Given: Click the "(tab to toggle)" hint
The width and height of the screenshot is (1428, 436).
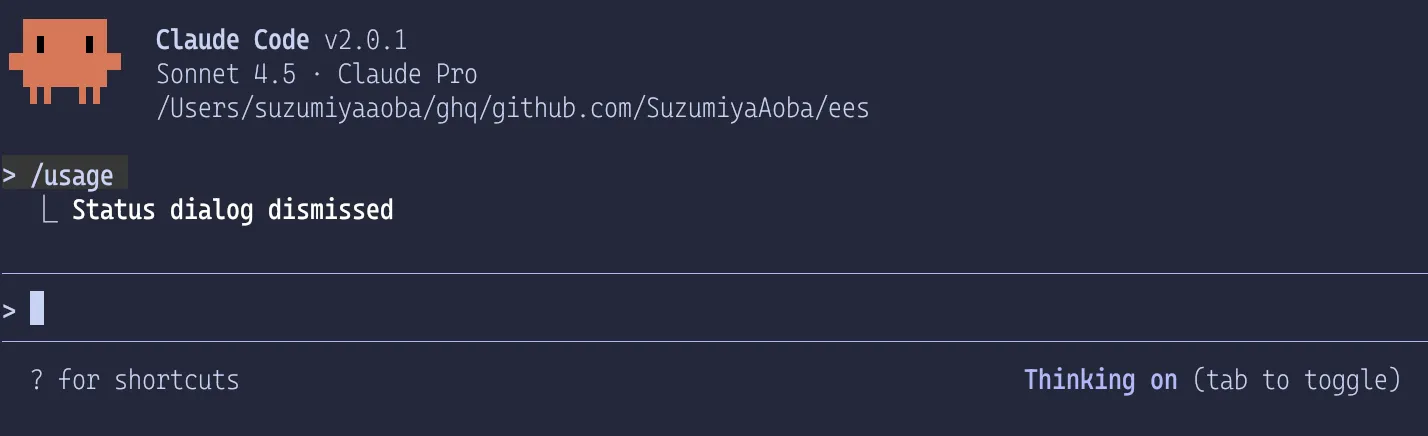Looking at the screenshot, I should pos(1296,380).
